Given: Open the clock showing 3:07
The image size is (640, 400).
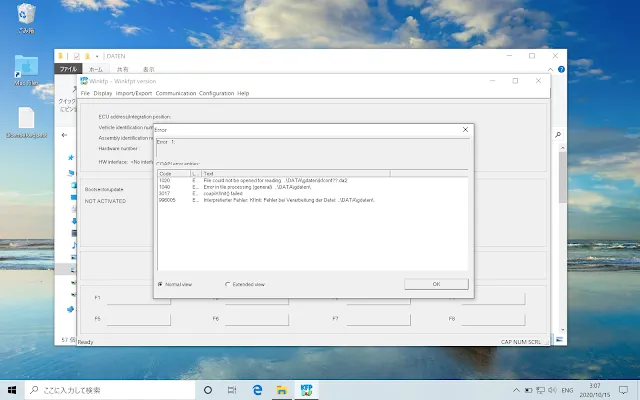Looking at the screenshot, I should coord(595,390).
